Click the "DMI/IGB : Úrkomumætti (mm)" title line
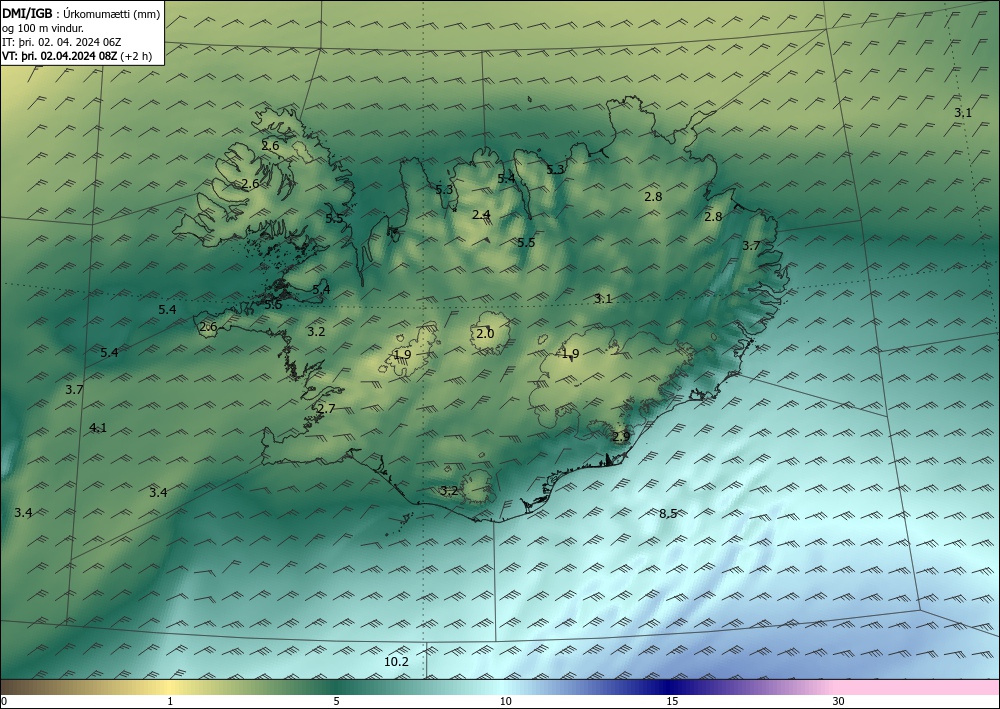Viewport: 1000px width, 709px height. coord(81,14)
